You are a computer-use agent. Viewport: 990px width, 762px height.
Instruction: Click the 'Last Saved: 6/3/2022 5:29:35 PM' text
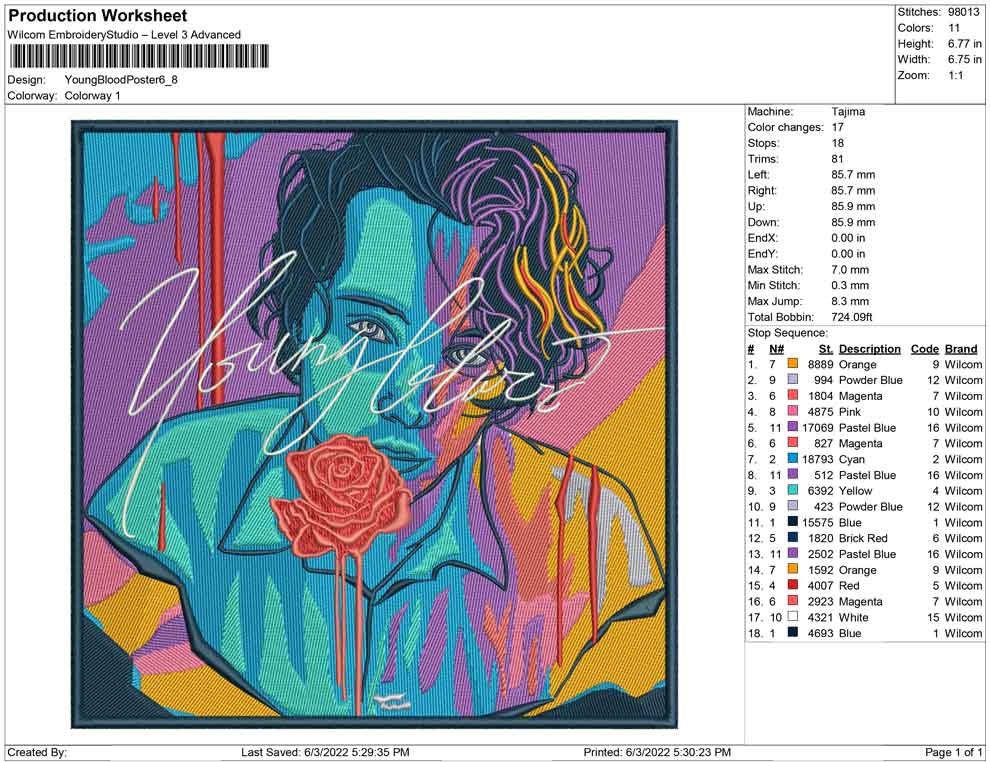[325, 752]
